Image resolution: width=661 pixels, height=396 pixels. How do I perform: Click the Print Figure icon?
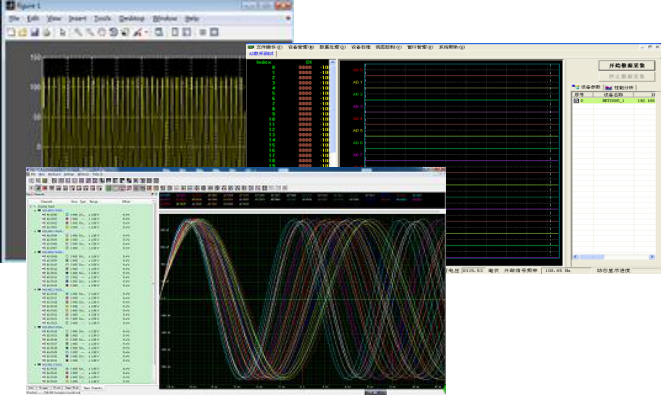(46, 32)
